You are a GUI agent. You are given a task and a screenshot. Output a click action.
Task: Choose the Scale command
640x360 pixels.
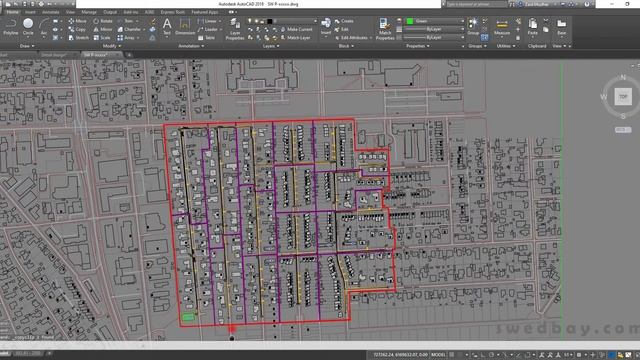(102, 38)
